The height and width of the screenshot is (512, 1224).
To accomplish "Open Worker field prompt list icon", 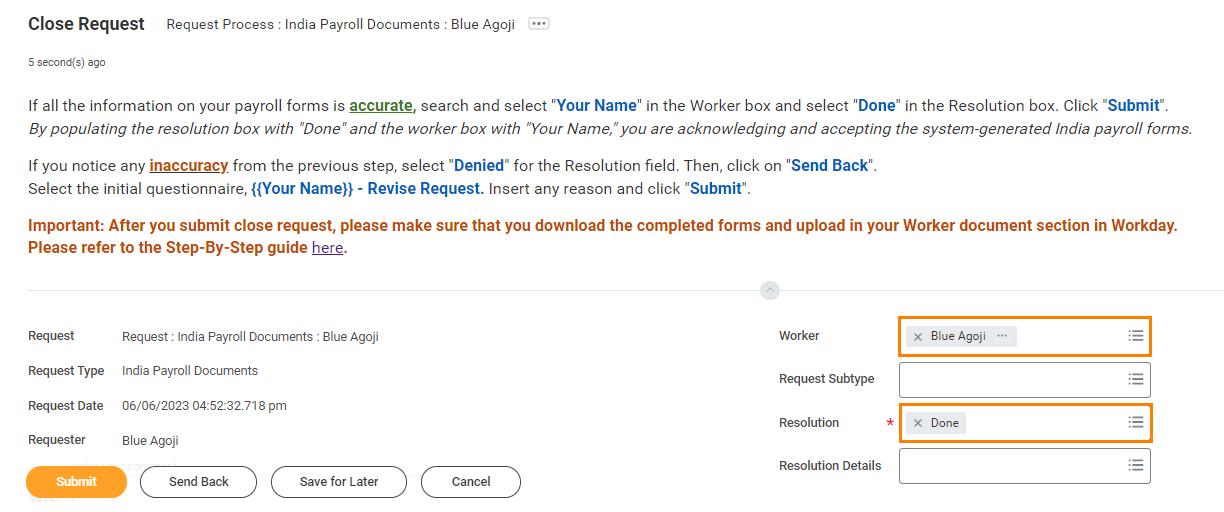I will (x=1135, y=336).
